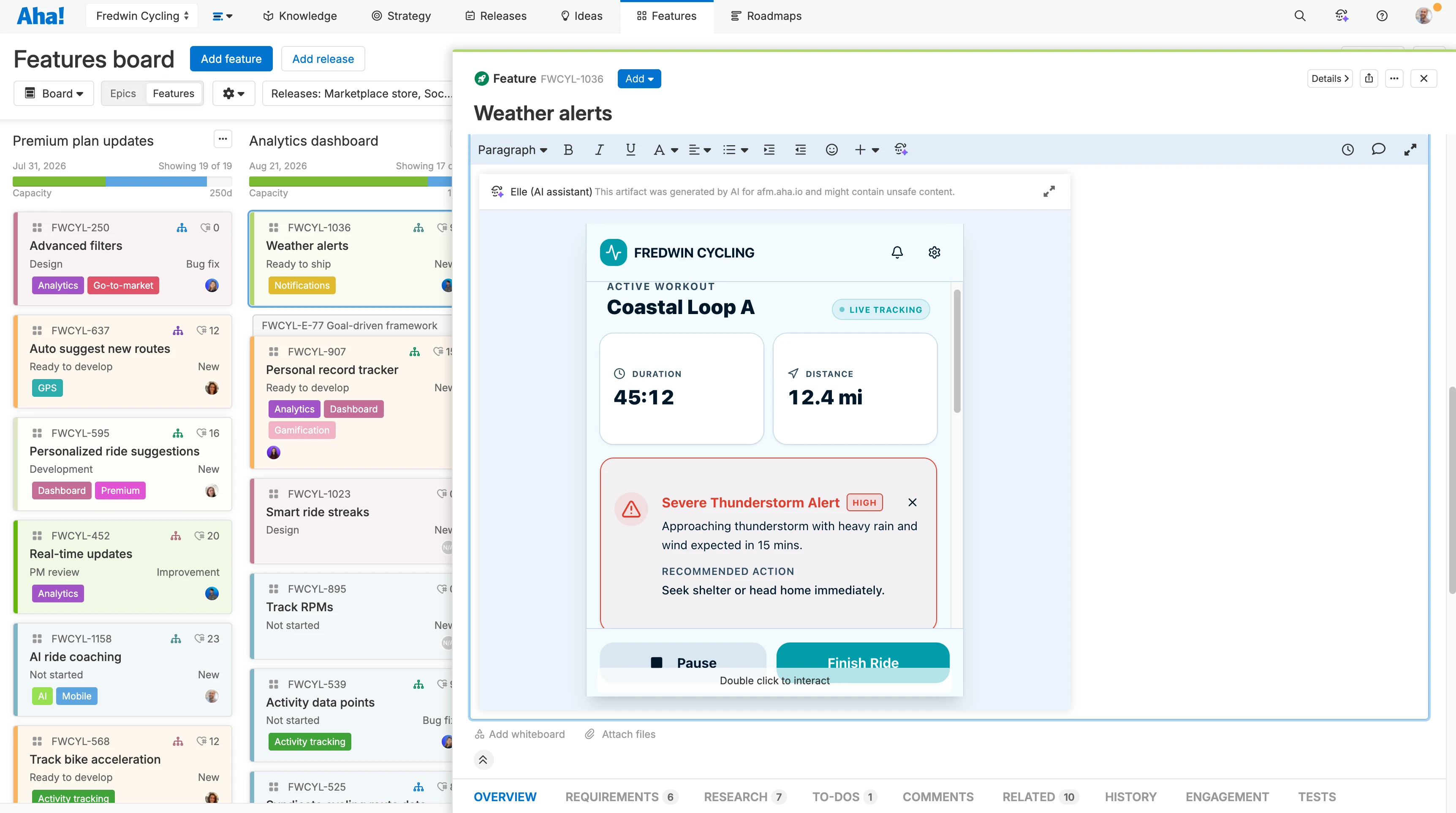Open the text color dropdown

pos(665,150)
